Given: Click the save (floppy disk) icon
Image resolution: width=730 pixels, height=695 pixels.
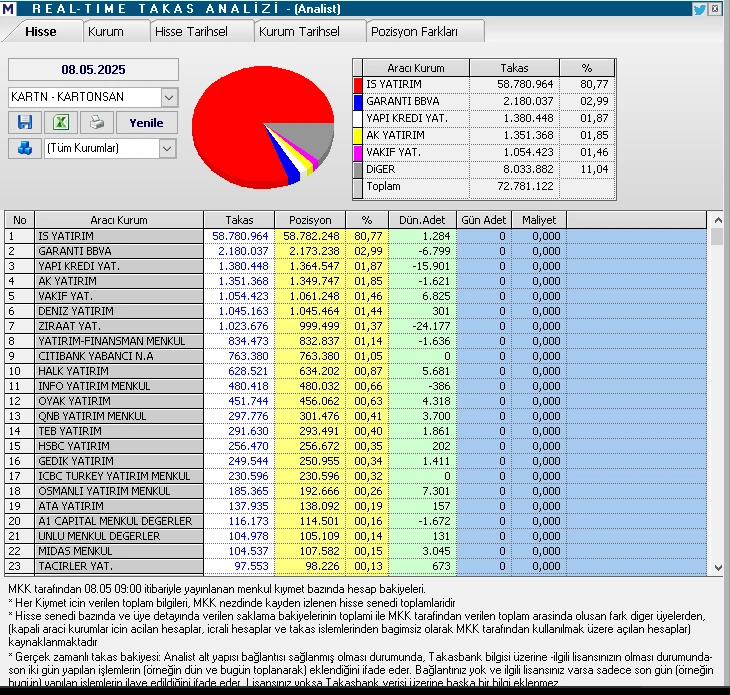Looking at the screenshot, I should point(25,122).
